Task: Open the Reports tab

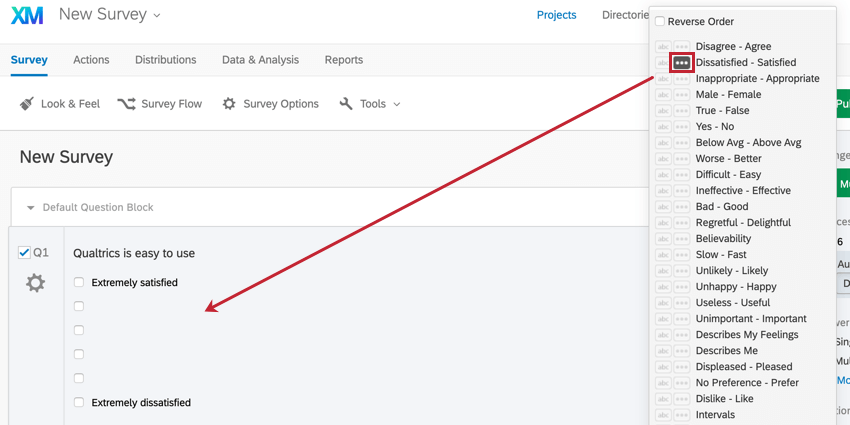Action: coord(344,60)
